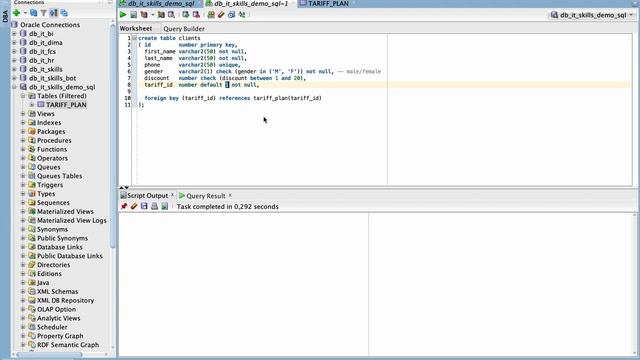
Task: Select the Database Links node
Action: [x=60, y=247]
